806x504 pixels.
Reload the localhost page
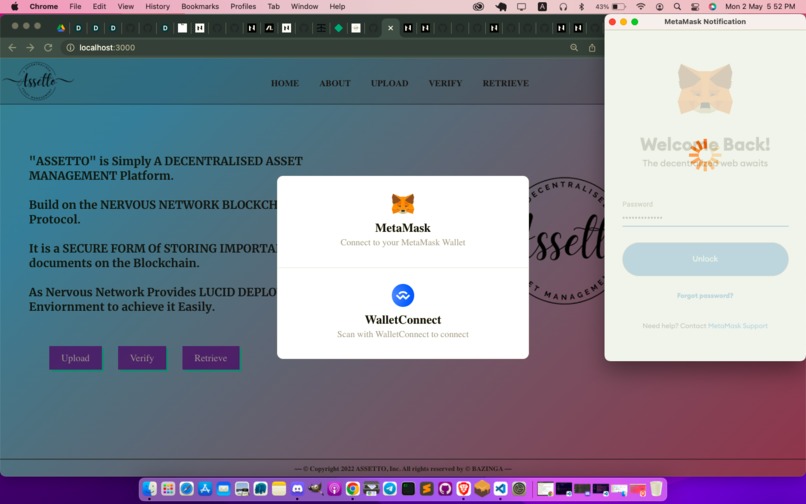click(x=48, y=47)
